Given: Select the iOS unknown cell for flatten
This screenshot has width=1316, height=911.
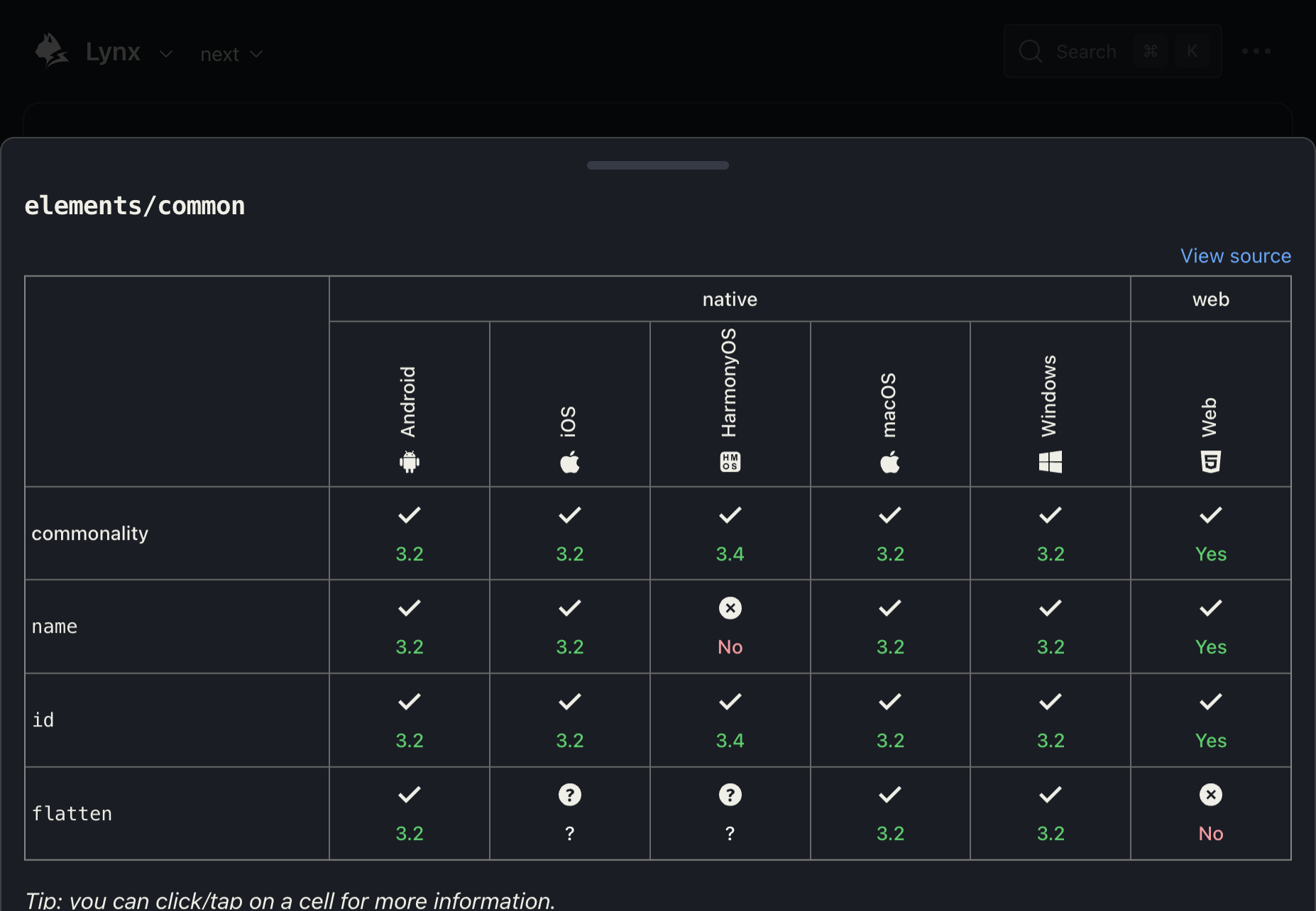Looking at the screenshot, I should tap(569, 813).
